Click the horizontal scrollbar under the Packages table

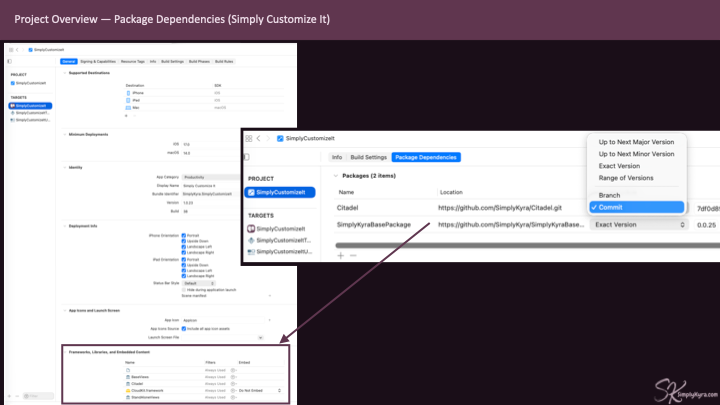(528, 246)
